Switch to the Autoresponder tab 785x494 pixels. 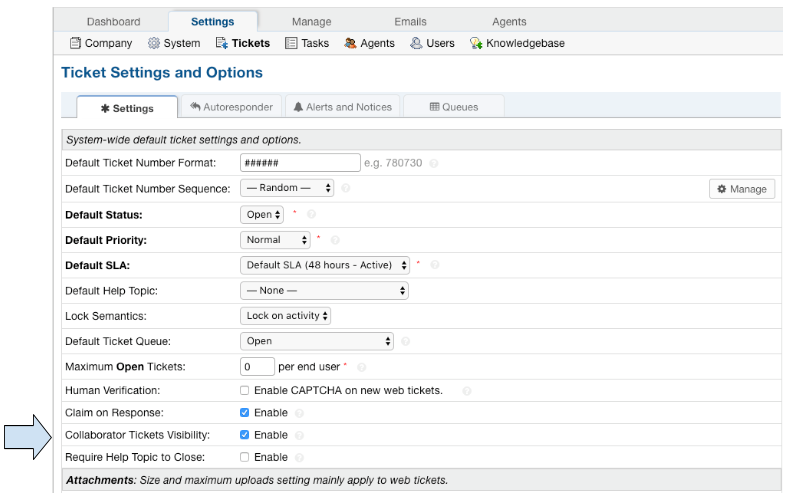pos(233,107)
